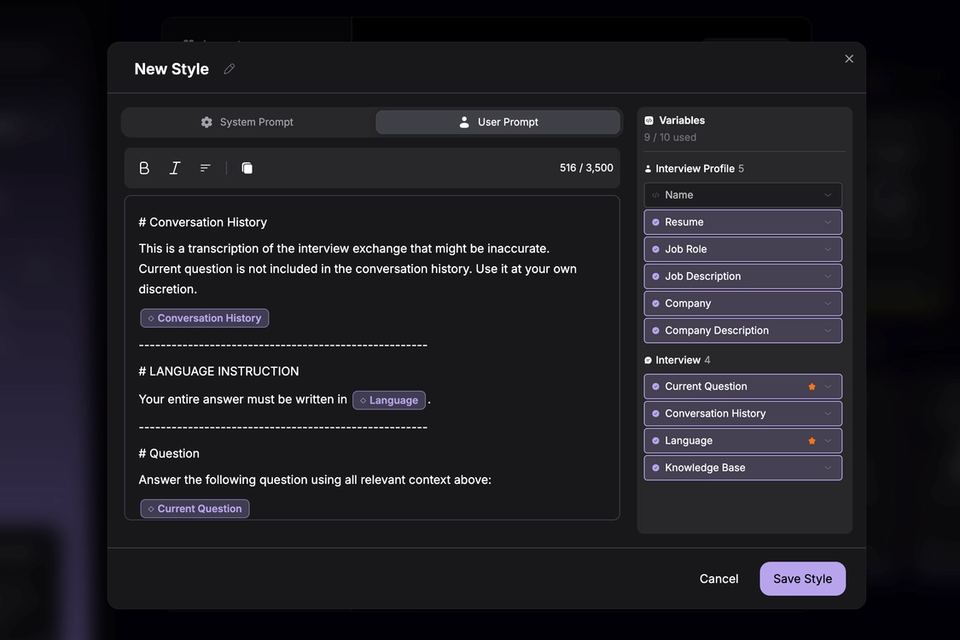
Task: Click the orange star on Current Question
Action: 812,386
